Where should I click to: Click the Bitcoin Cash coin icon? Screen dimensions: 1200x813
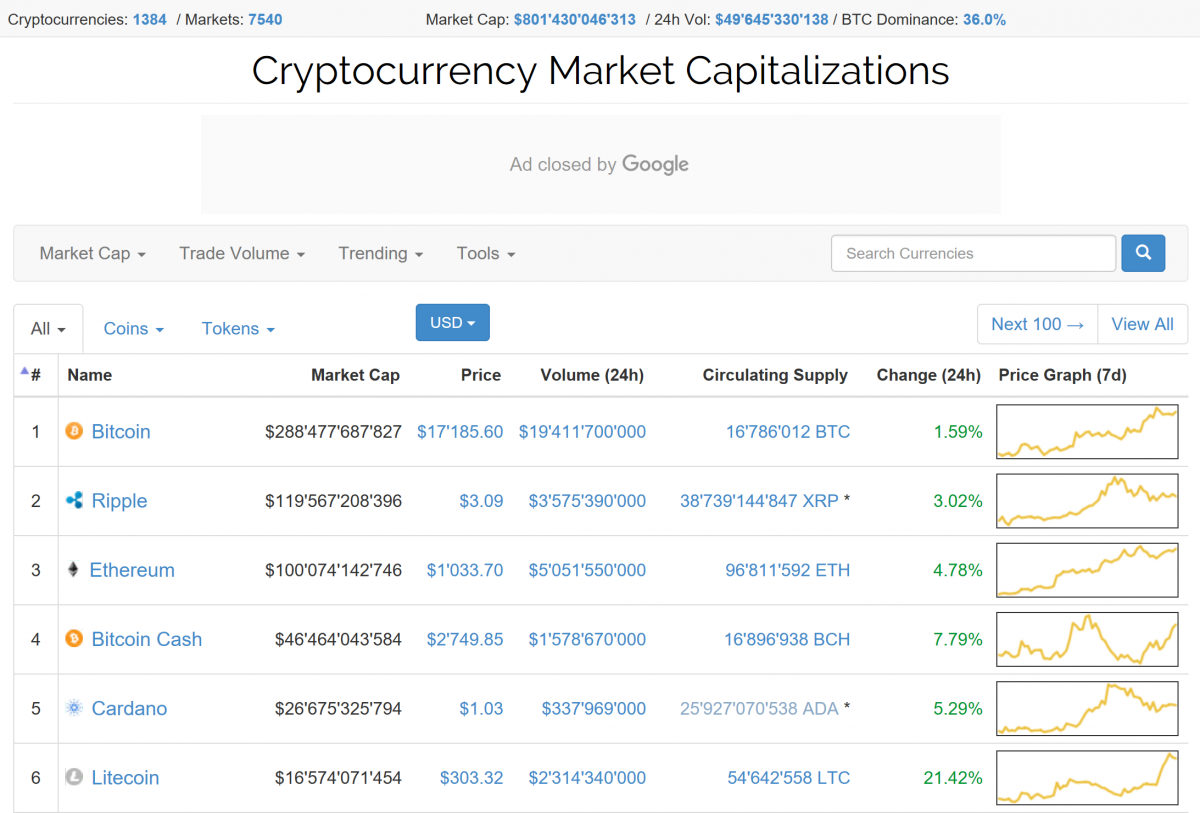pyautogui.click(x=74, y=638)
